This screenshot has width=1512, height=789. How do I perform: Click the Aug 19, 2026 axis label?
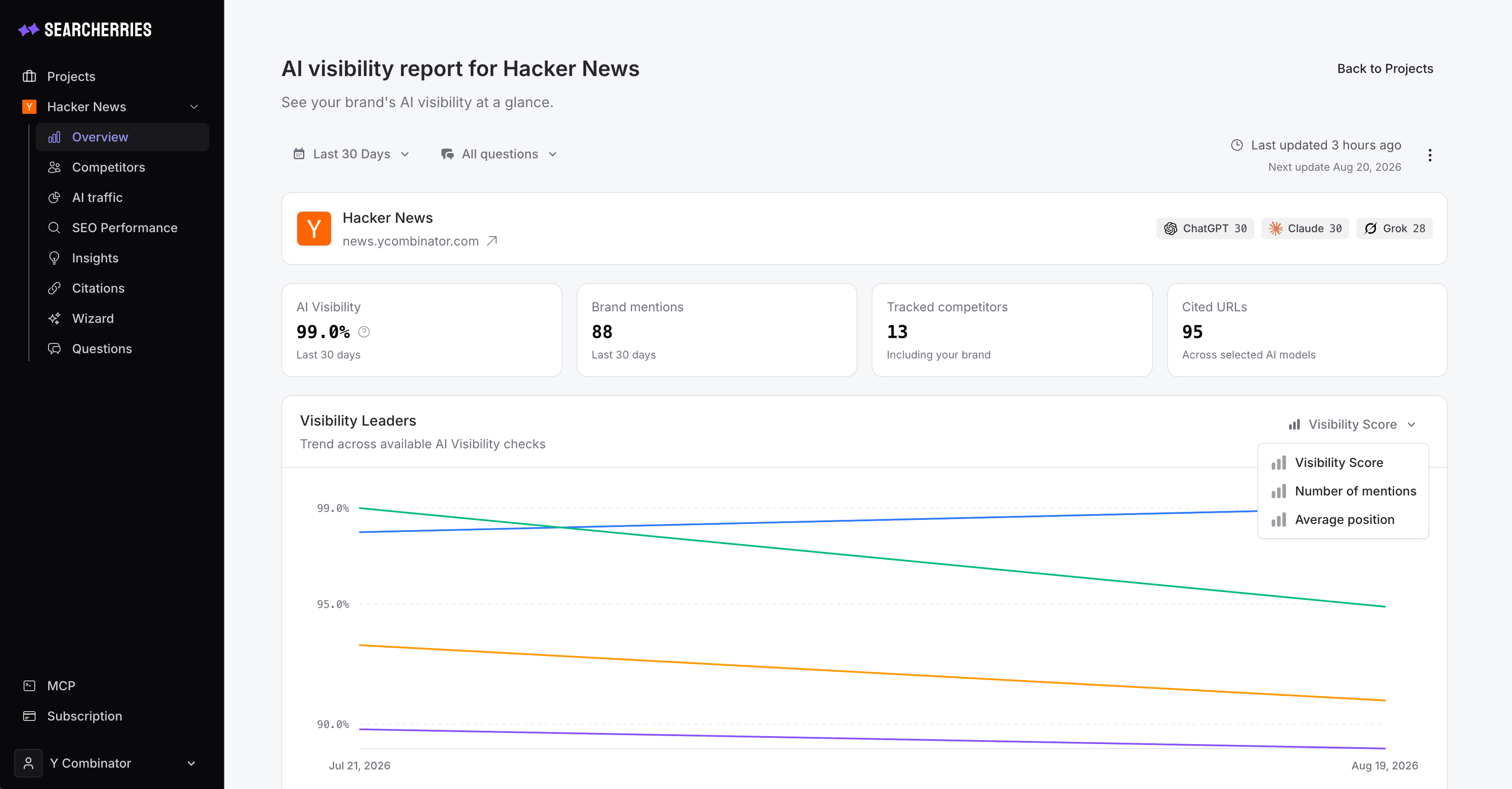1385,765
